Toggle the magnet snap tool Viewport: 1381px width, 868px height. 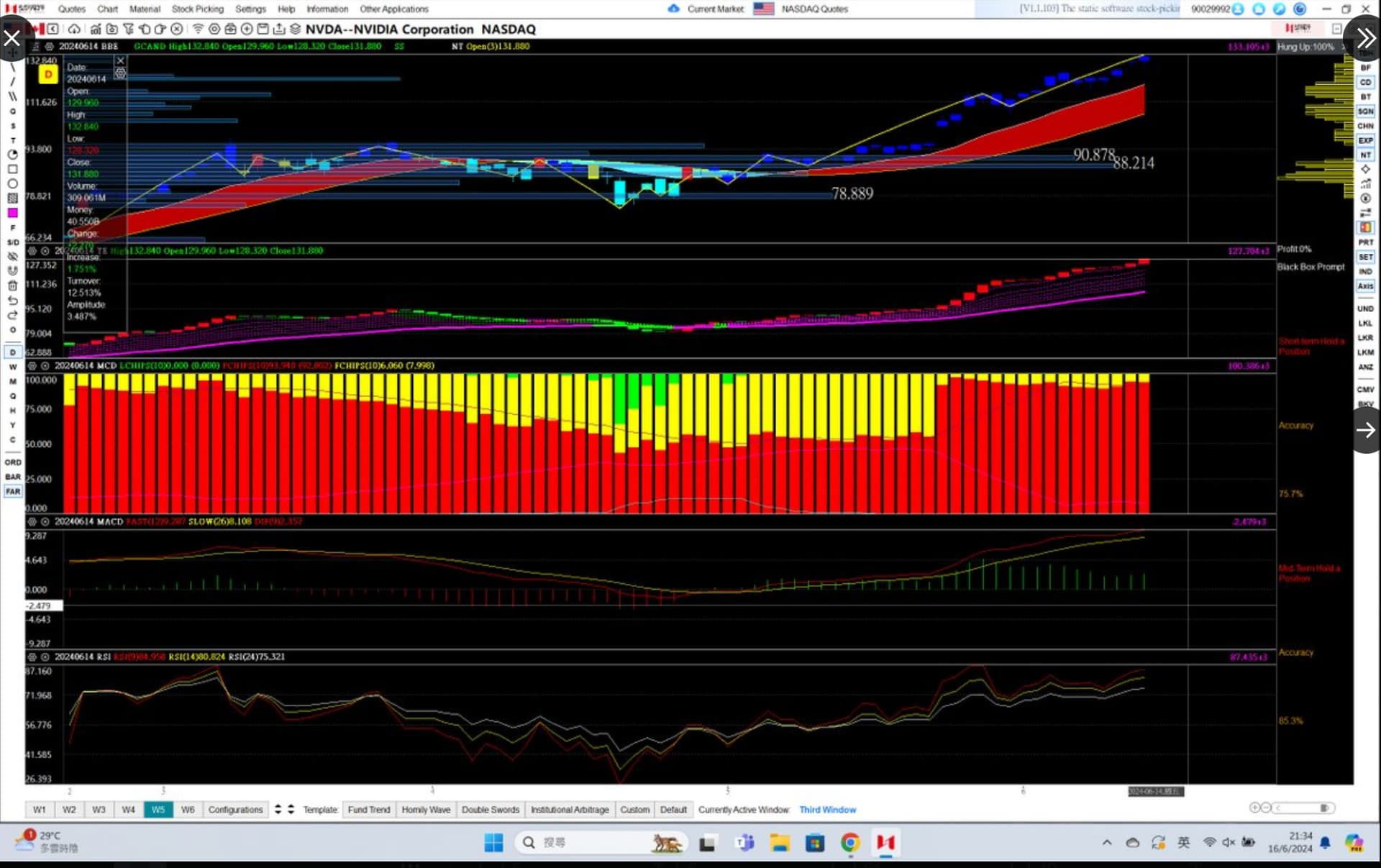click(x=12, y=271)
